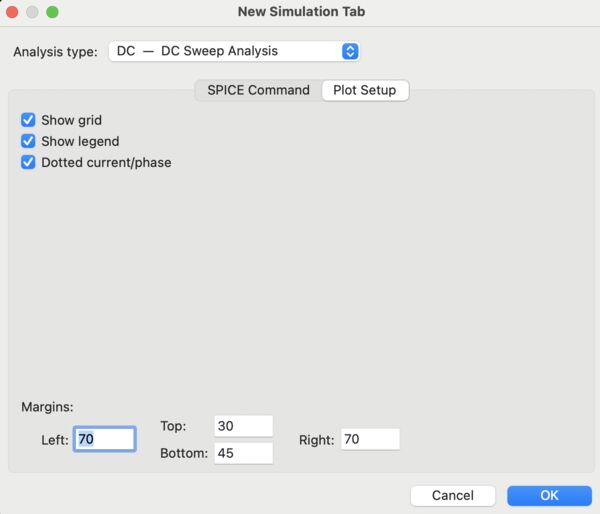Click the Left margin input field
600x514 pixels.
104,439
